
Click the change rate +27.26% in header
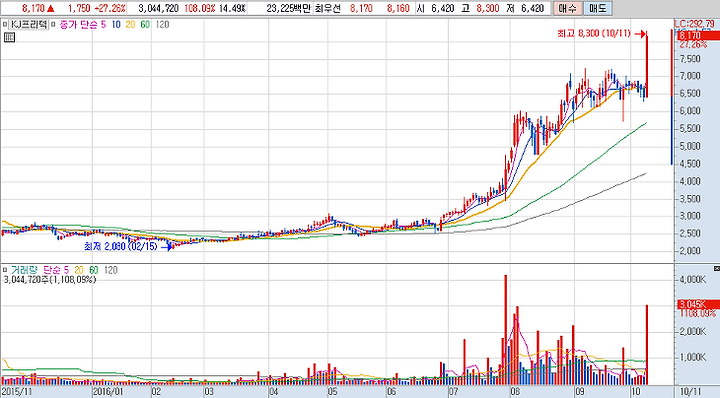pyautogui.click(x=110, y=8)
